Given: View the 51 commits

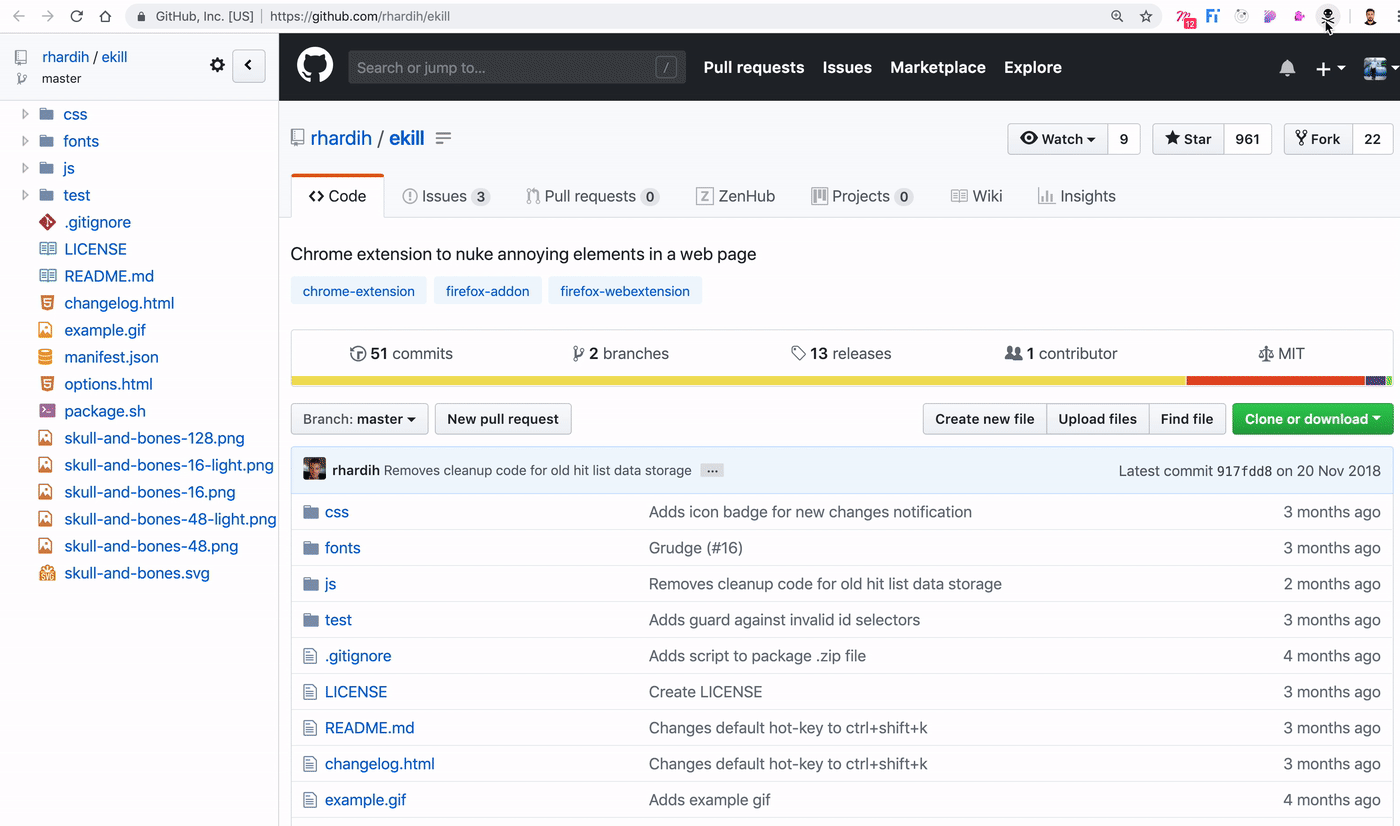Looking at the screenshot, I should click(x=401, y=353).
